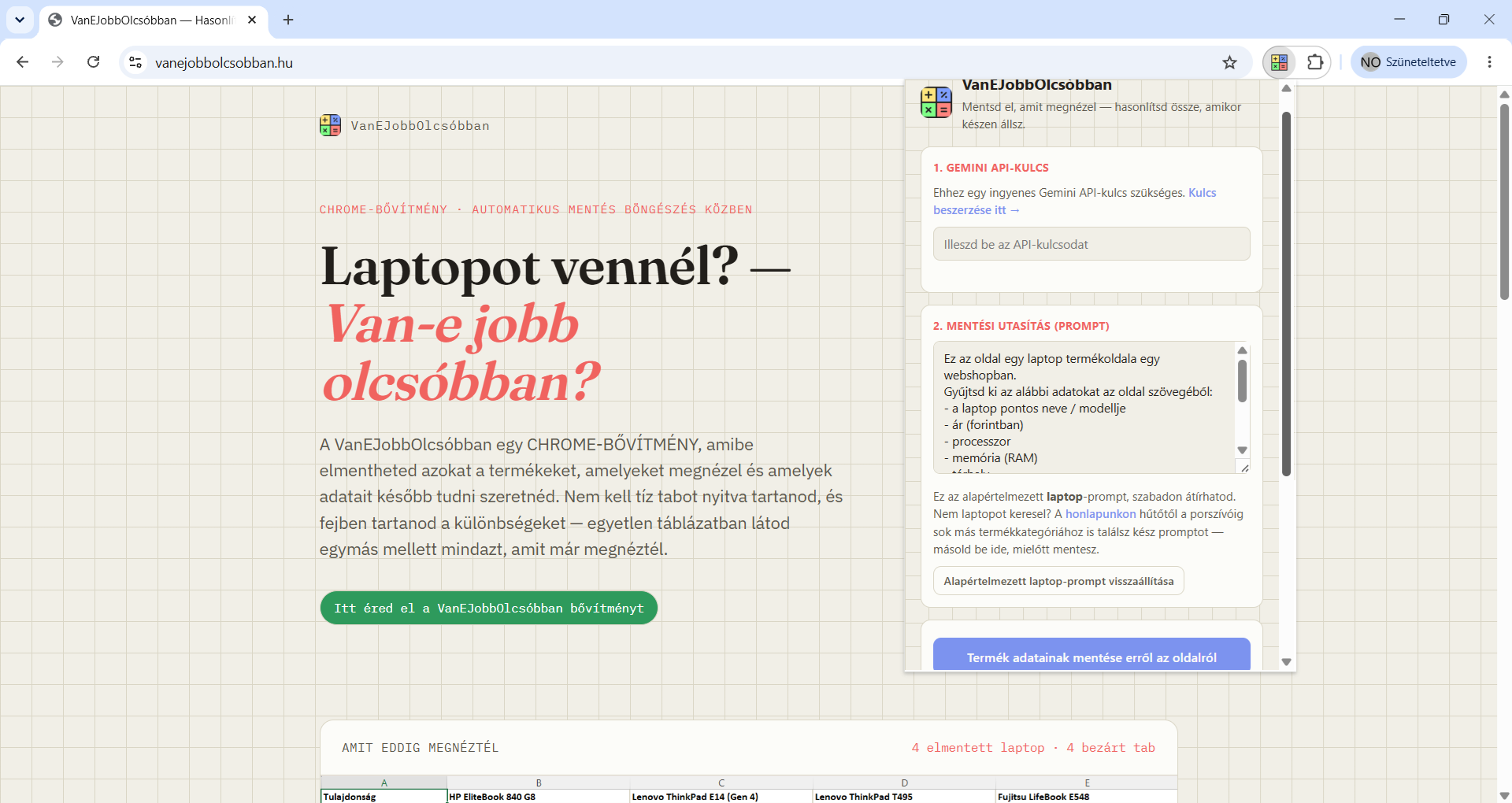This screenshot has height=803, width=1512.
Task: Click the 1. GEMINI API-KULCS heading
Action: point(991,168)
